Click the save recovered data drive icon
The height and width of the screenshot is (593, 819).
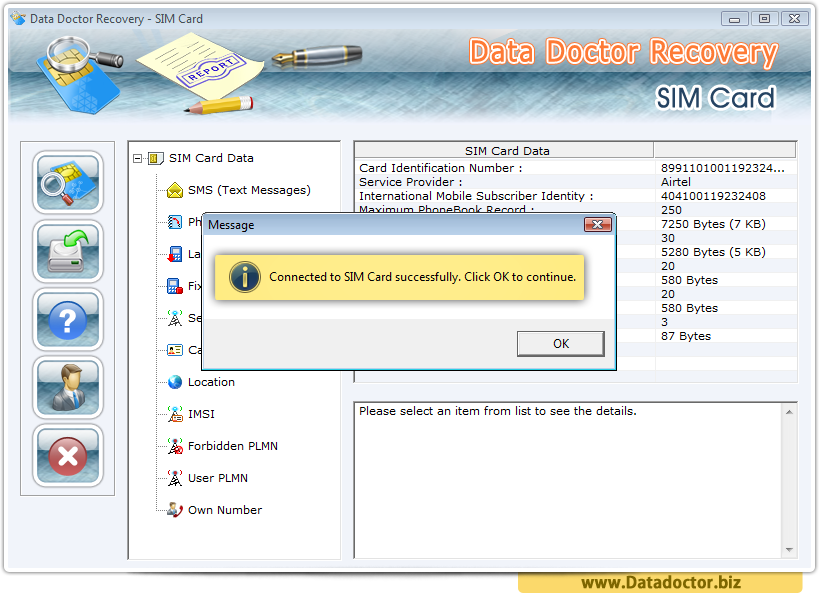tap(68, 251)
